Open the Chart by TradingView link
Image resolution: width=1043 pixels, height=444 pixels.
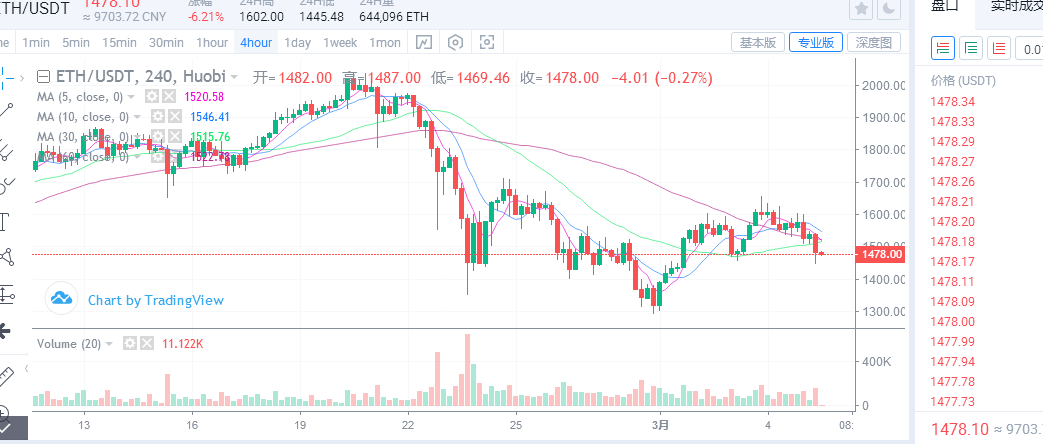coord(156,300)
